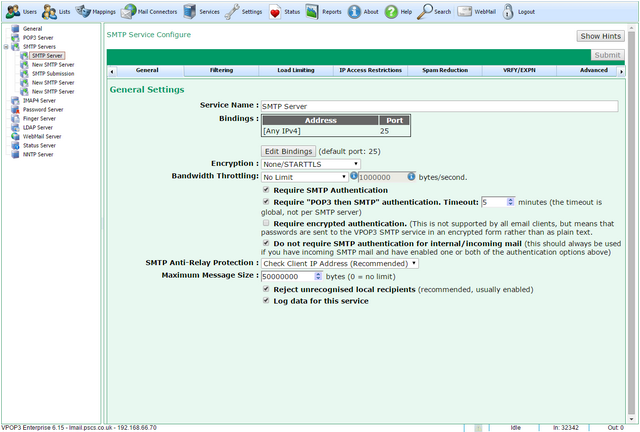Switch to the IP Access Restrictions tab
The image size is (640, 432).
click(370, 70)
